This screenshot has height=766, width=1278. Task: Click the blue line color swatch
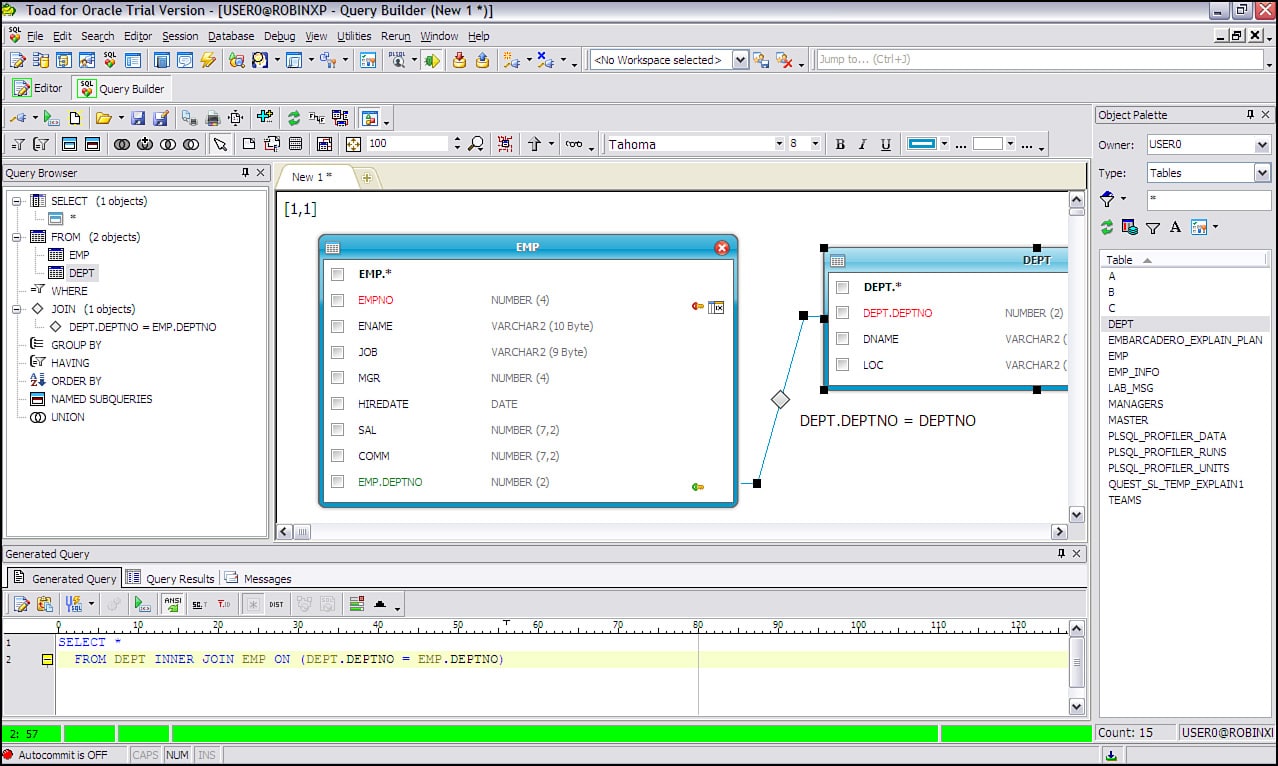pyautogui.click(x=921, y=144)
